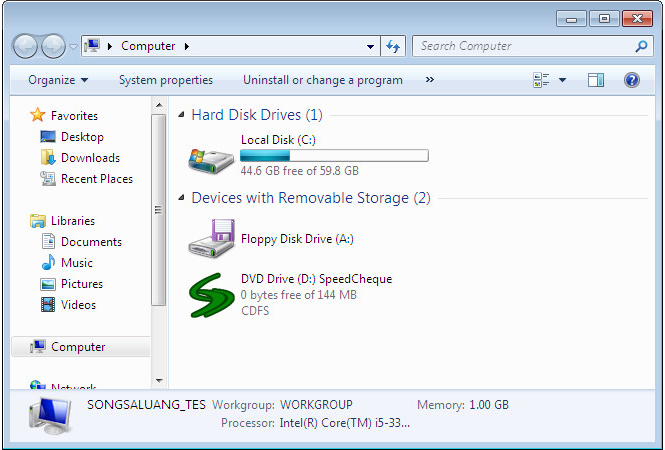Viewport: 665px width, 450px height.
Task: Click the Downloads folder icon
Action: pyautogui.click(x=48, y=157)
